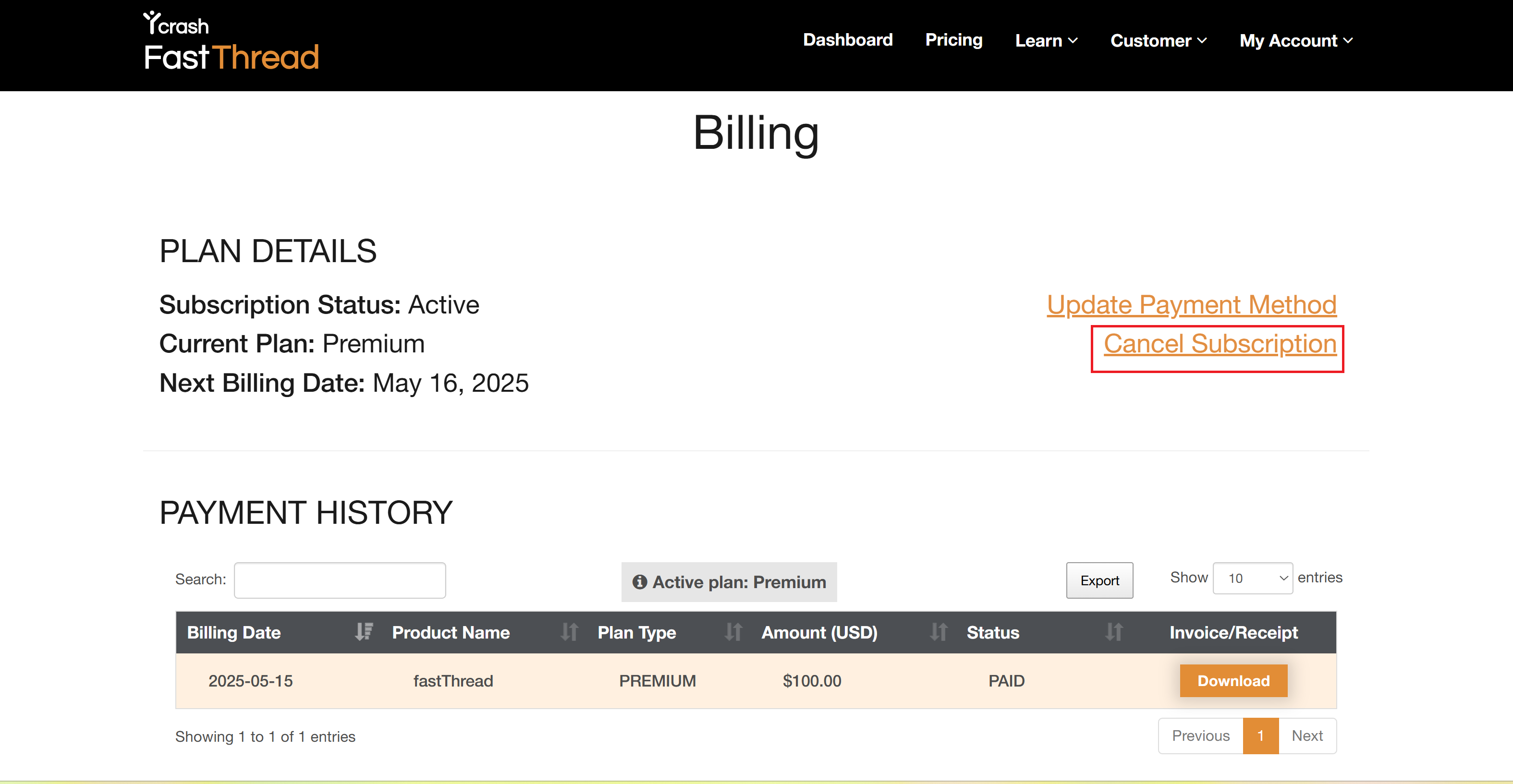
Task: Click the Current Plan: Premium text
Action: click(292, 344)
